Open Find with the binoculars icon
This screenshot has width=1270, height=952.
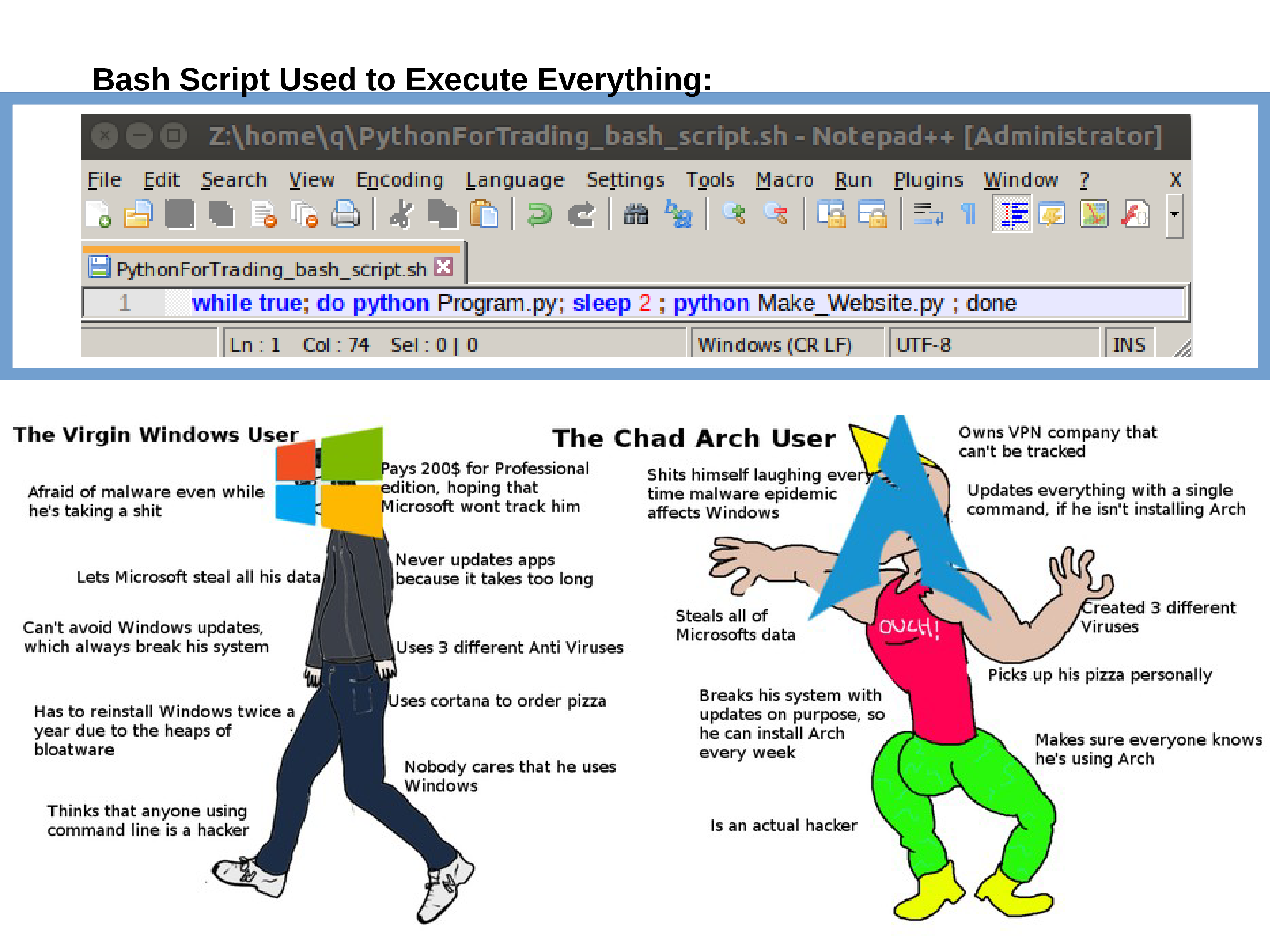[636, 214]
